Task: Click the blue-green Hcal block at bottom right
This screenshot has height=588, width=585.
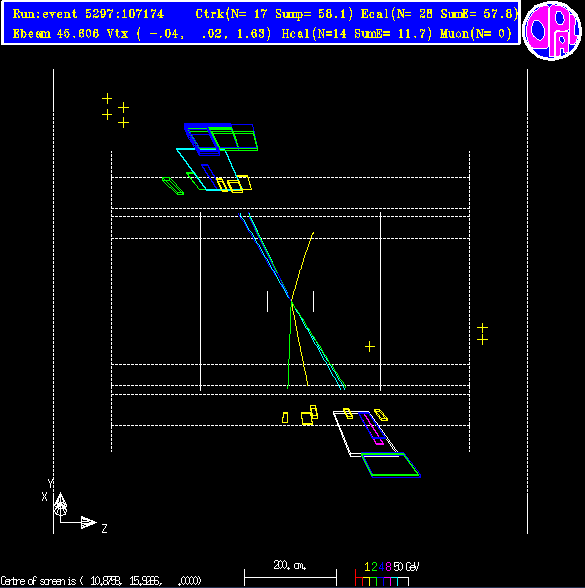Action: click(x=390, y=465)
